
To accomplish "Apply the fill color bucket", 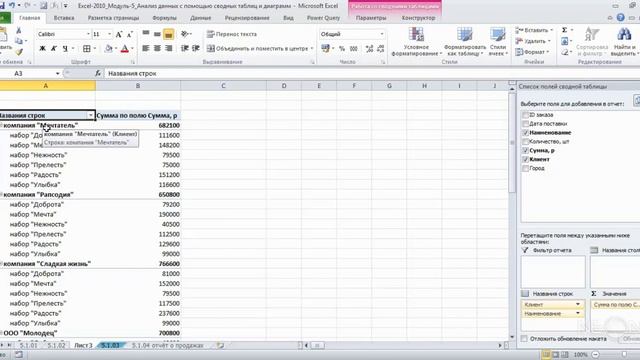I will [108, 49].
